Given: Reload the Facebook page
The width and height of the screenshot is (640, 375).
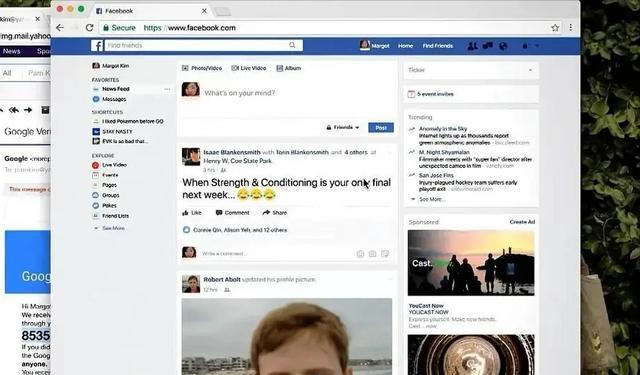Looking at the screenshot, I should pyautogui.click(x=89, y=28).
